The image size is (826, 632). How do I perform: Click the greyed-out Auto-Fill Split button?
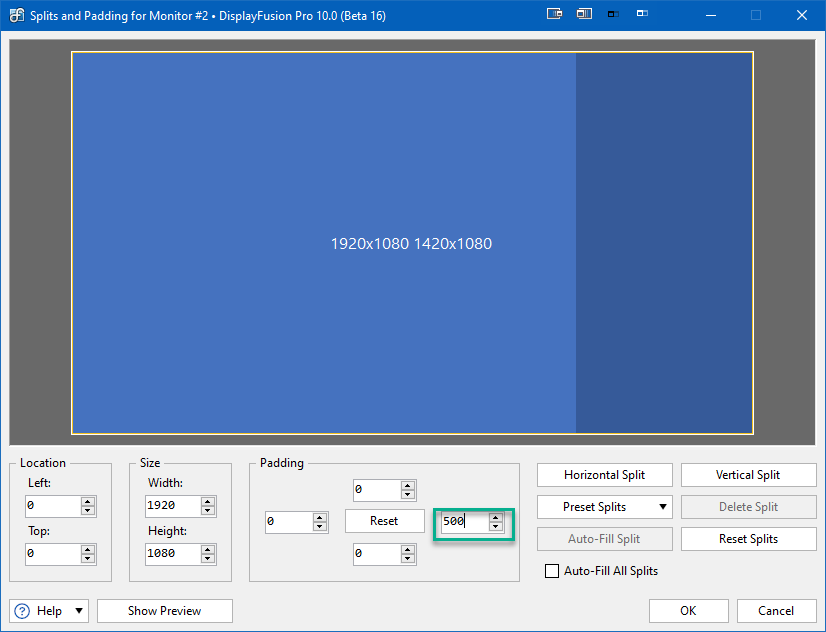tap(605, 539)
